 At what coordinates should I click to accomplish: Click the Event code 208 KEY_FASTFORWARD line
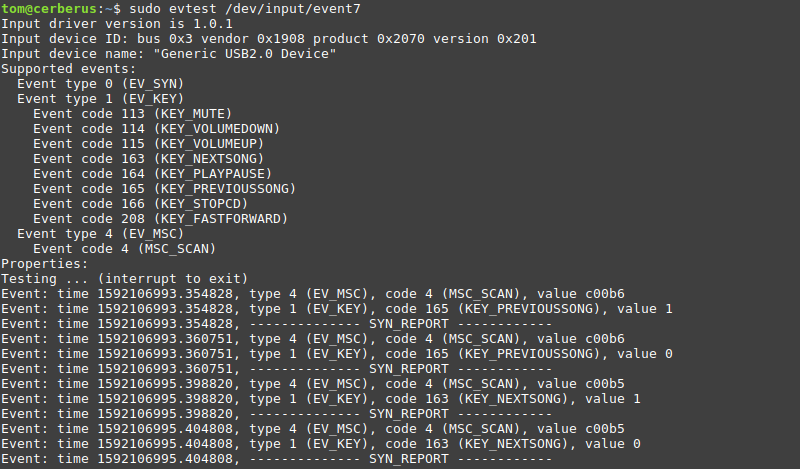pyautogui.click(x=160, y=218)
